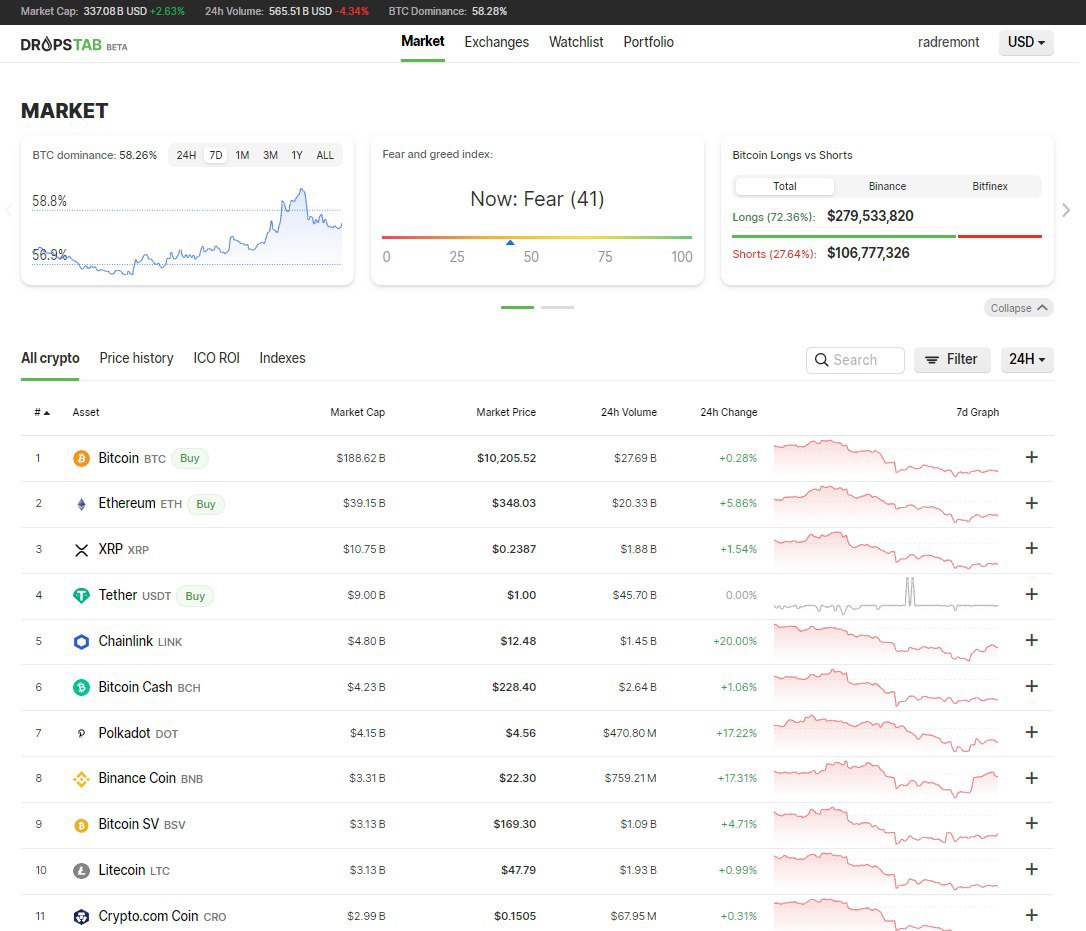The width and height of the screenshot is (1086, 931).
Task: Click the Crypto.com Coin logo icon
Action: [x=81, y=916]
